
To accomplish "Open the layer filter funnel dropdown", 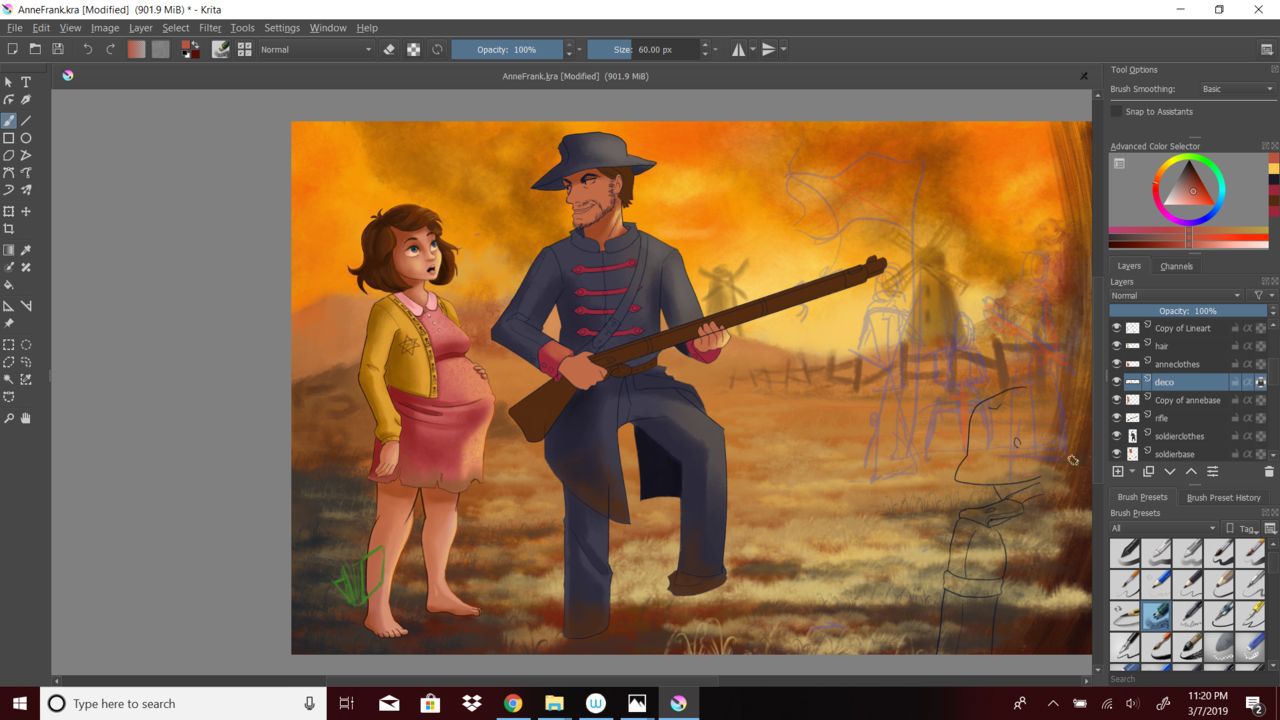I will (x=1263, y=296).
